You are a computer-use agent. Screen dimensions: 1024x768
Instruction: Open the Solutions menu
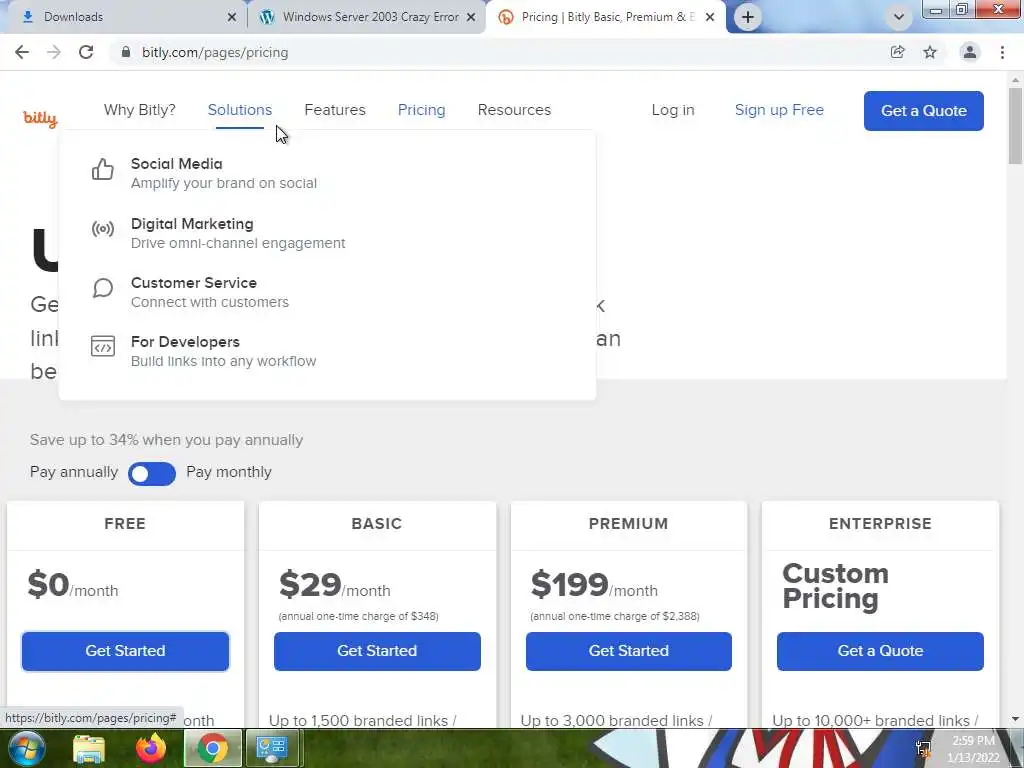point(240,110)
